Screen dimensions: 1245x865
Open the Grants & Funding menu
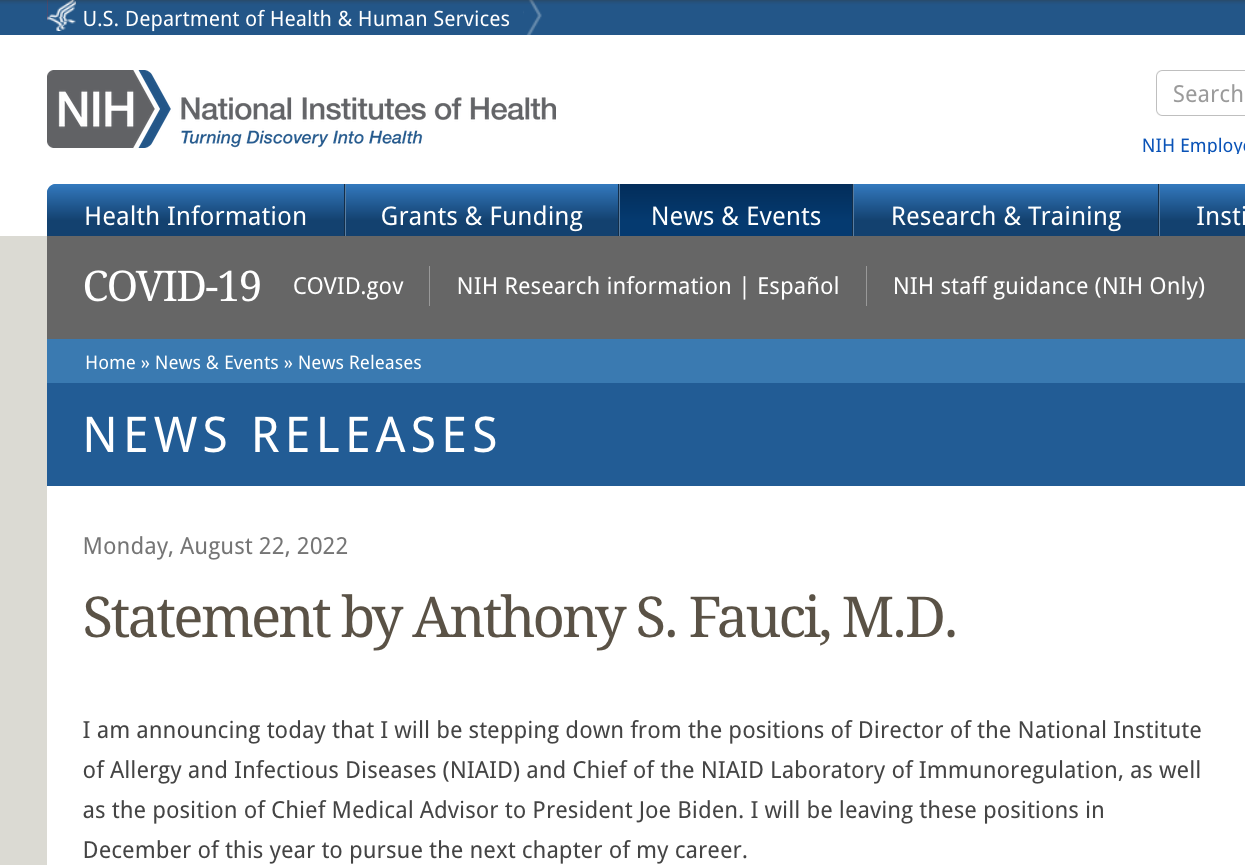click(x=482, y=216)
